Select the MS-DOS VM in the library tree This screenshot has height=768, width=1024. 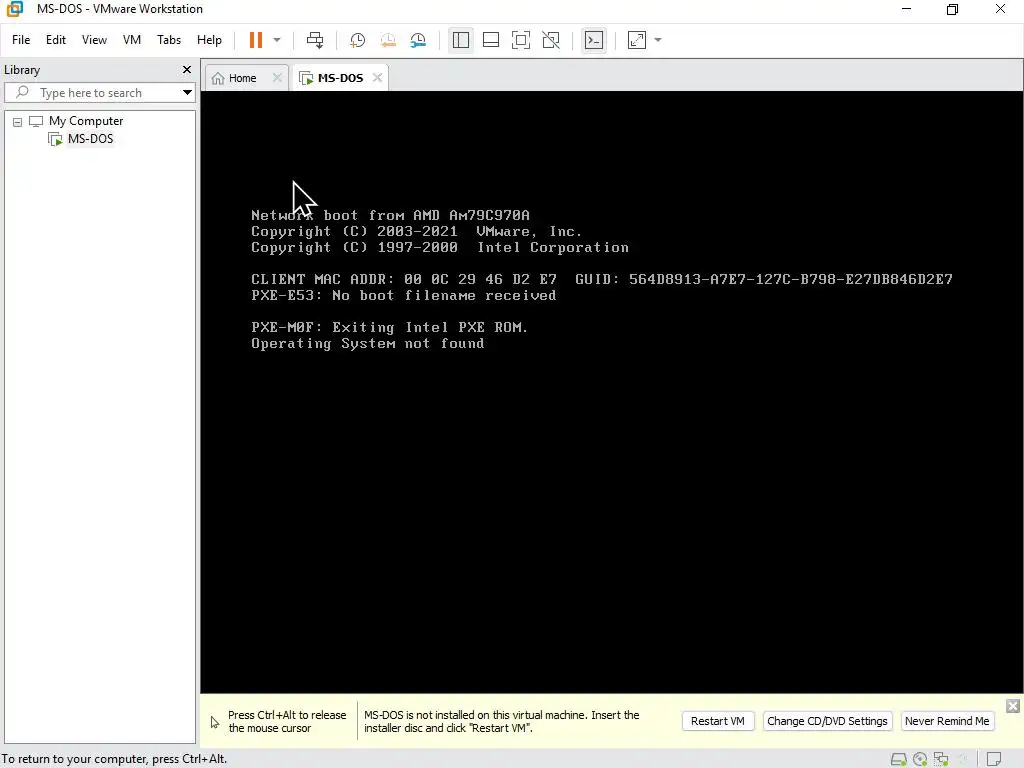[x=90, y=138]
